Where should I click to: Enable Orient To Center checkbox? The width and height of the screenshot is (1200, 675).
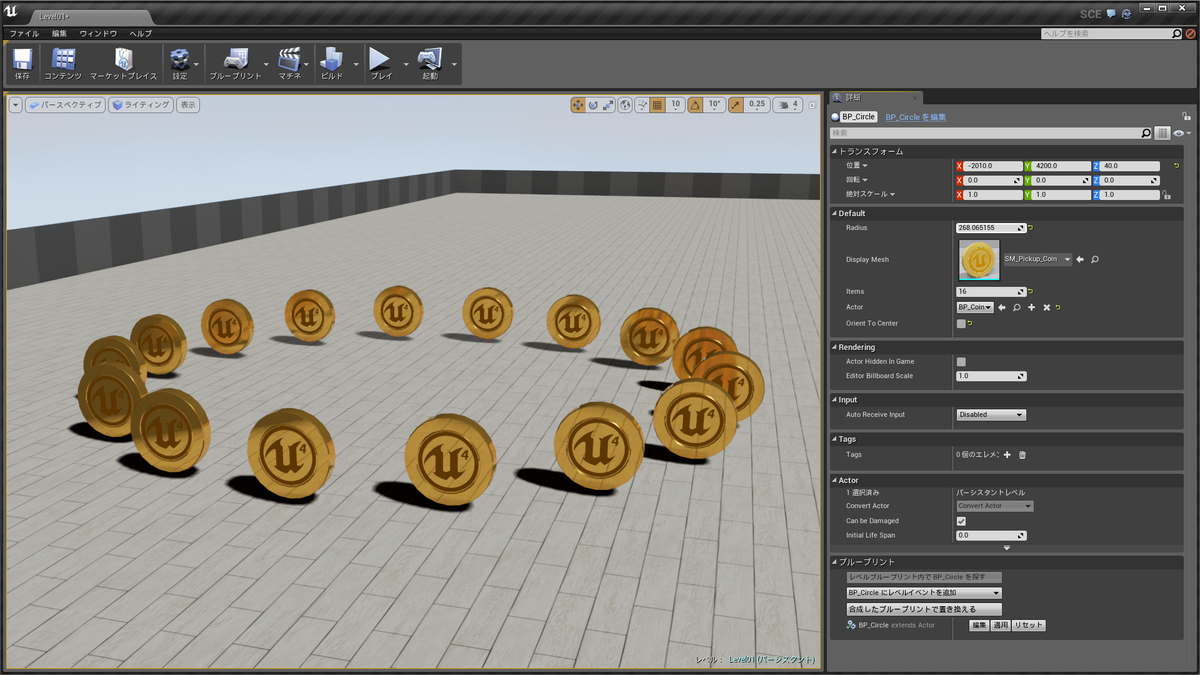961,323
